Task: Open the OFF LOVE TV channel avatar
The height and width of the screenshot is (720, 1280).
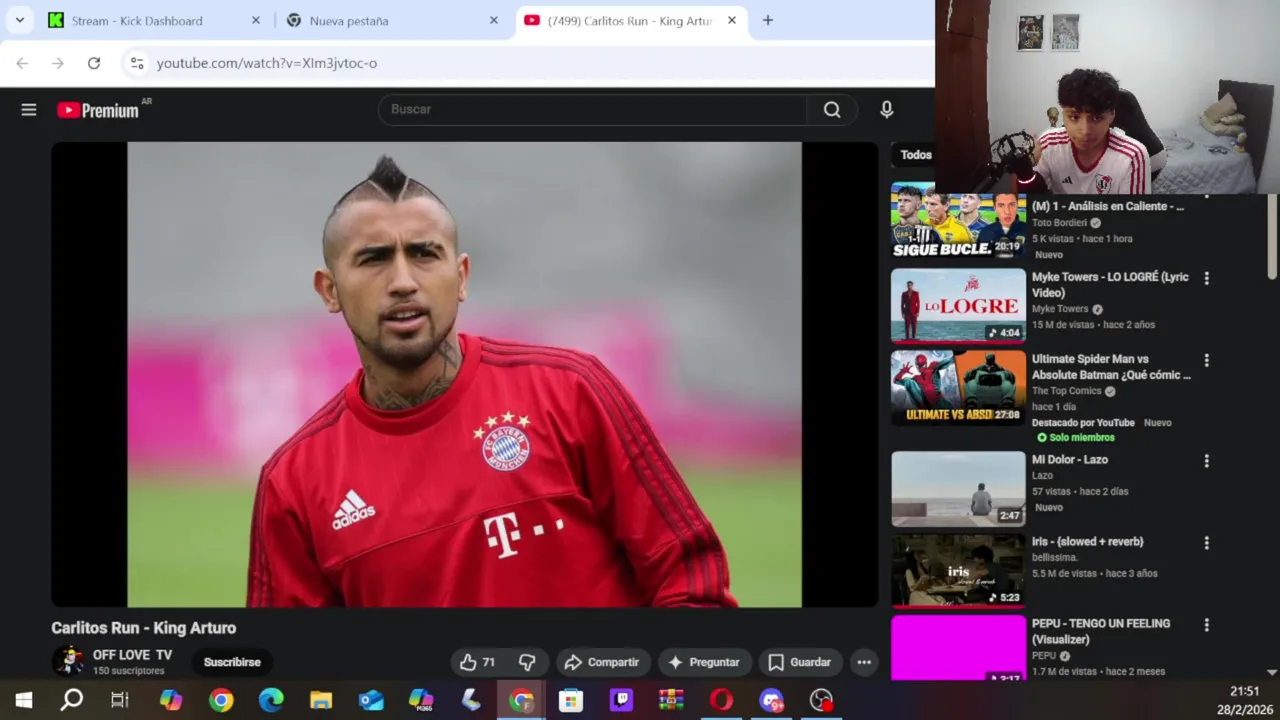Action: (68, 661)
